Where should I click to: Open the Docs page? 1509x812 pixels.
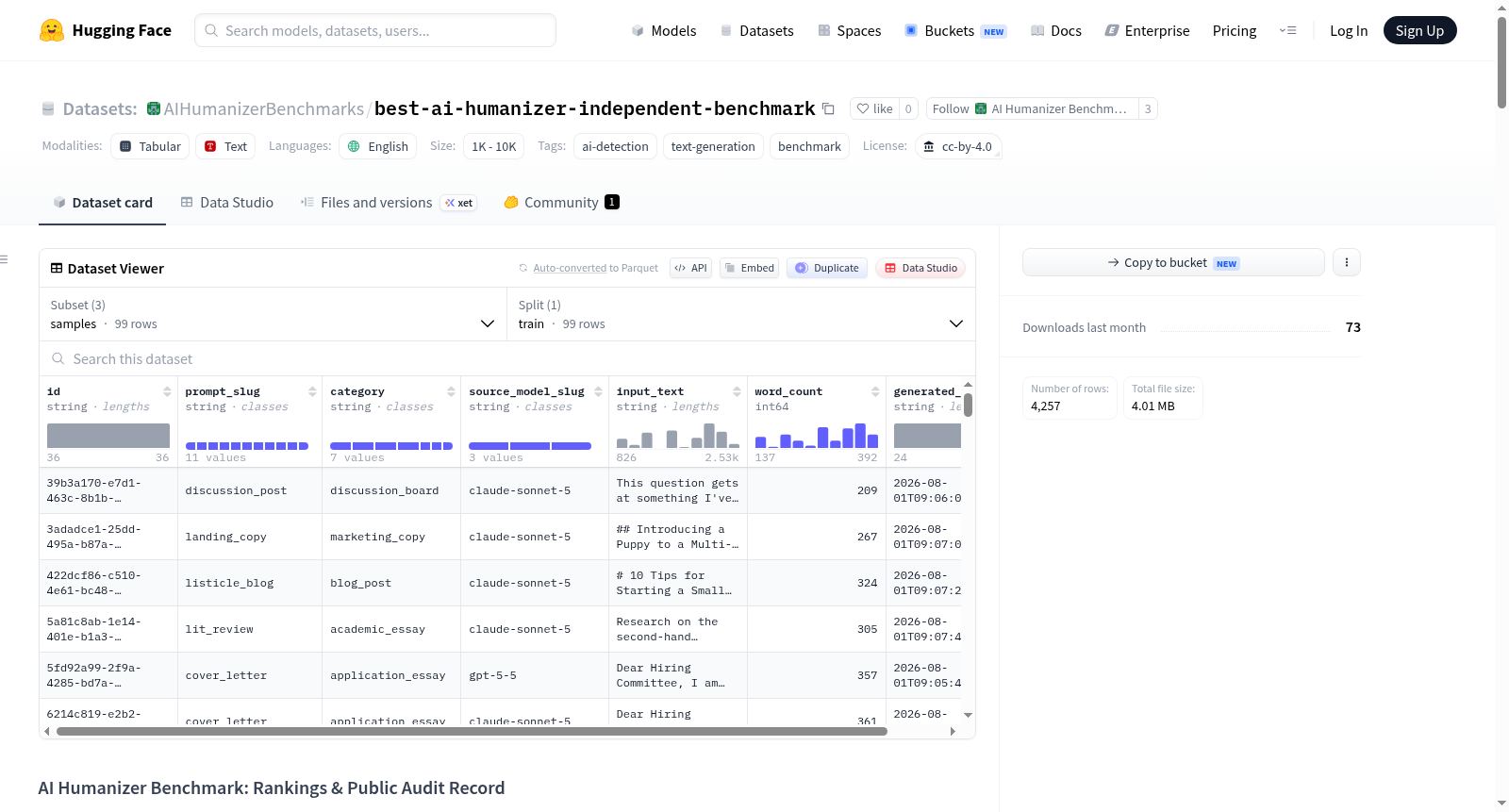coord(1056,30)
